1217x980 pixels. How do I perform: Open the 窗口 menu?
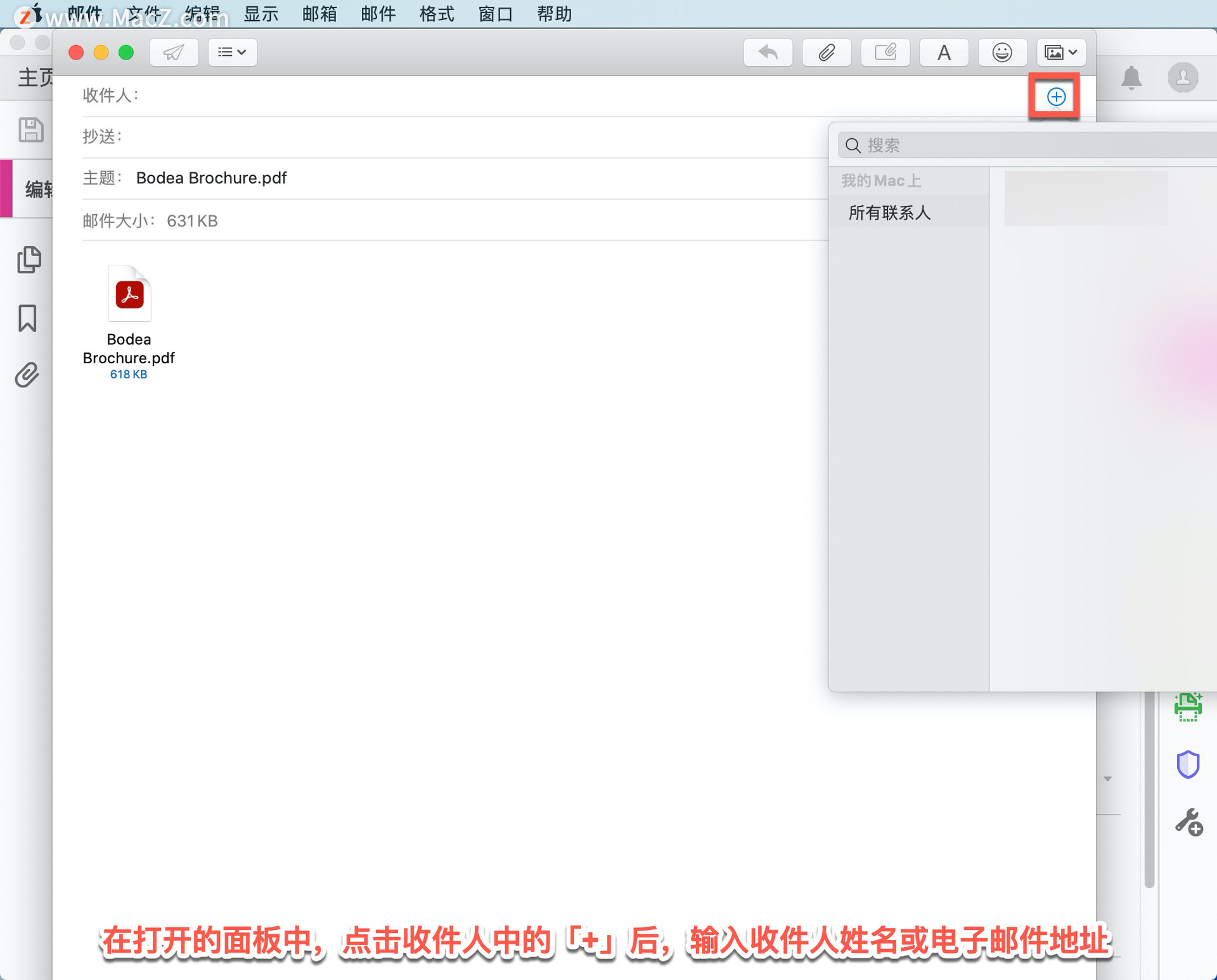[496, 14]
